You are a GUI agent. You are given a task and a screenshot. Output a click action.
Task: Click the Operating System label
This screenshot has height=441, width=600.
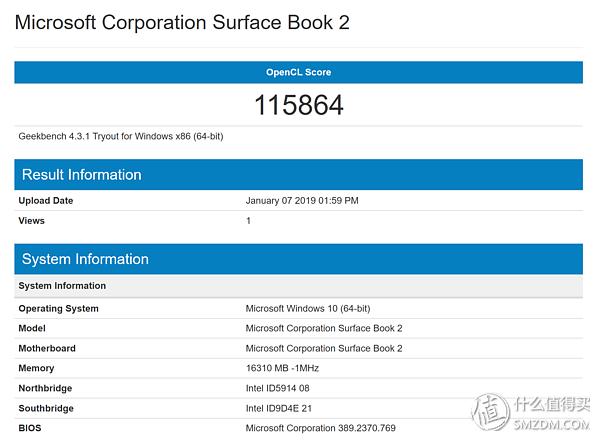(x=59, y=309)
